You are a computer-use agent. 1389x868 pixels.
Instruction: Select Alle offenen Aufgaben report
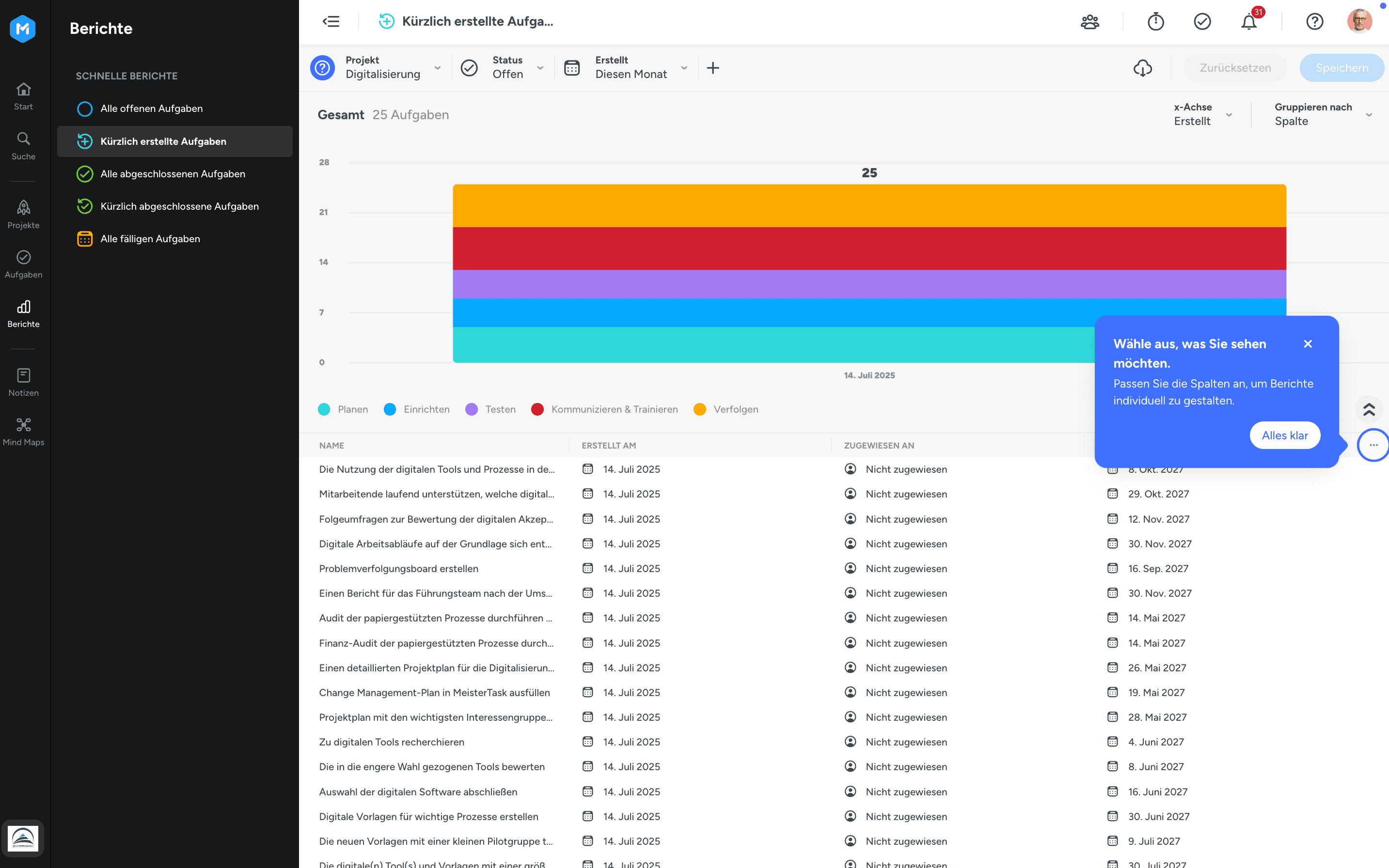pyautogui.click(x=151, y=108)
